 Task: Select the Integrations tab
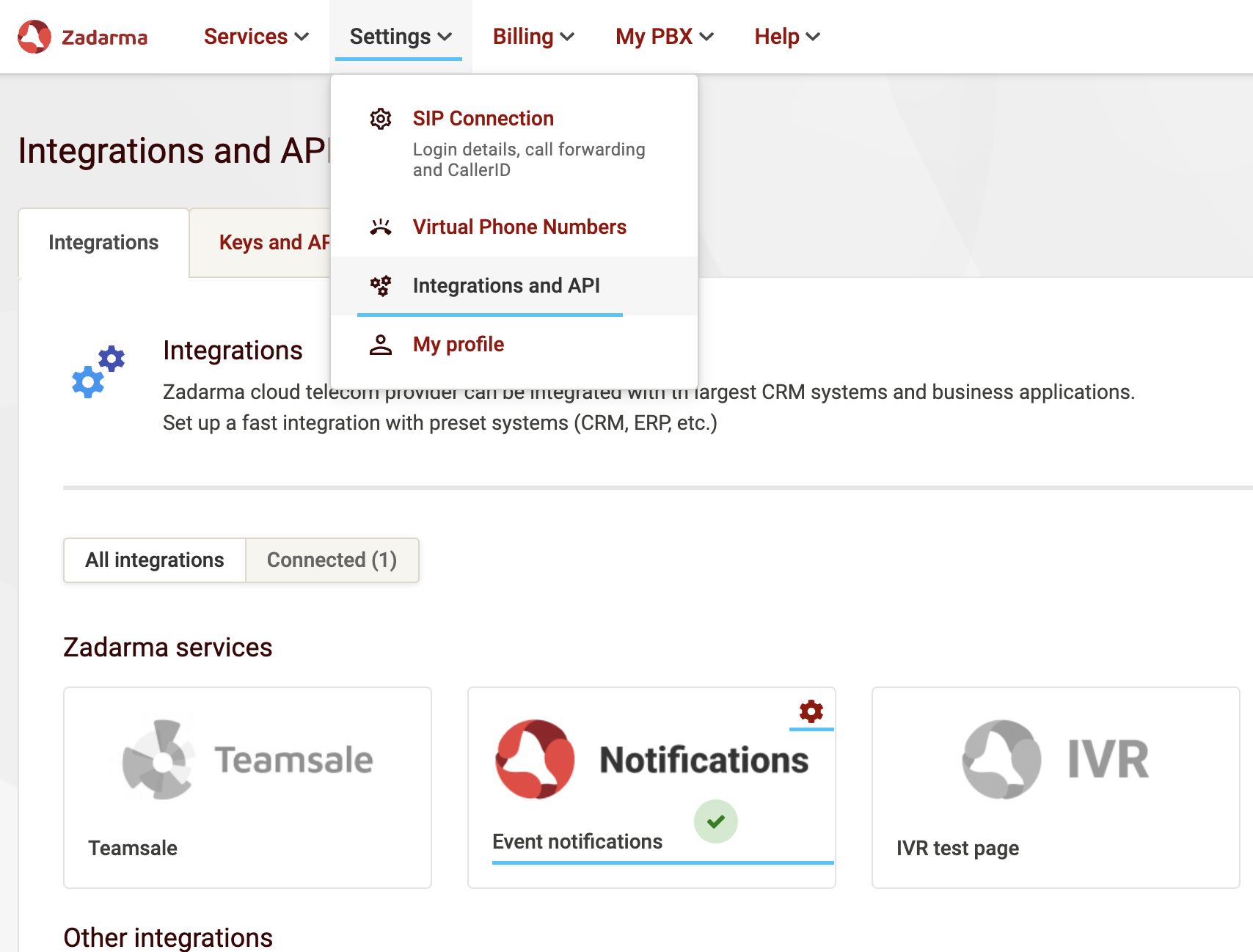pos(103,243)
